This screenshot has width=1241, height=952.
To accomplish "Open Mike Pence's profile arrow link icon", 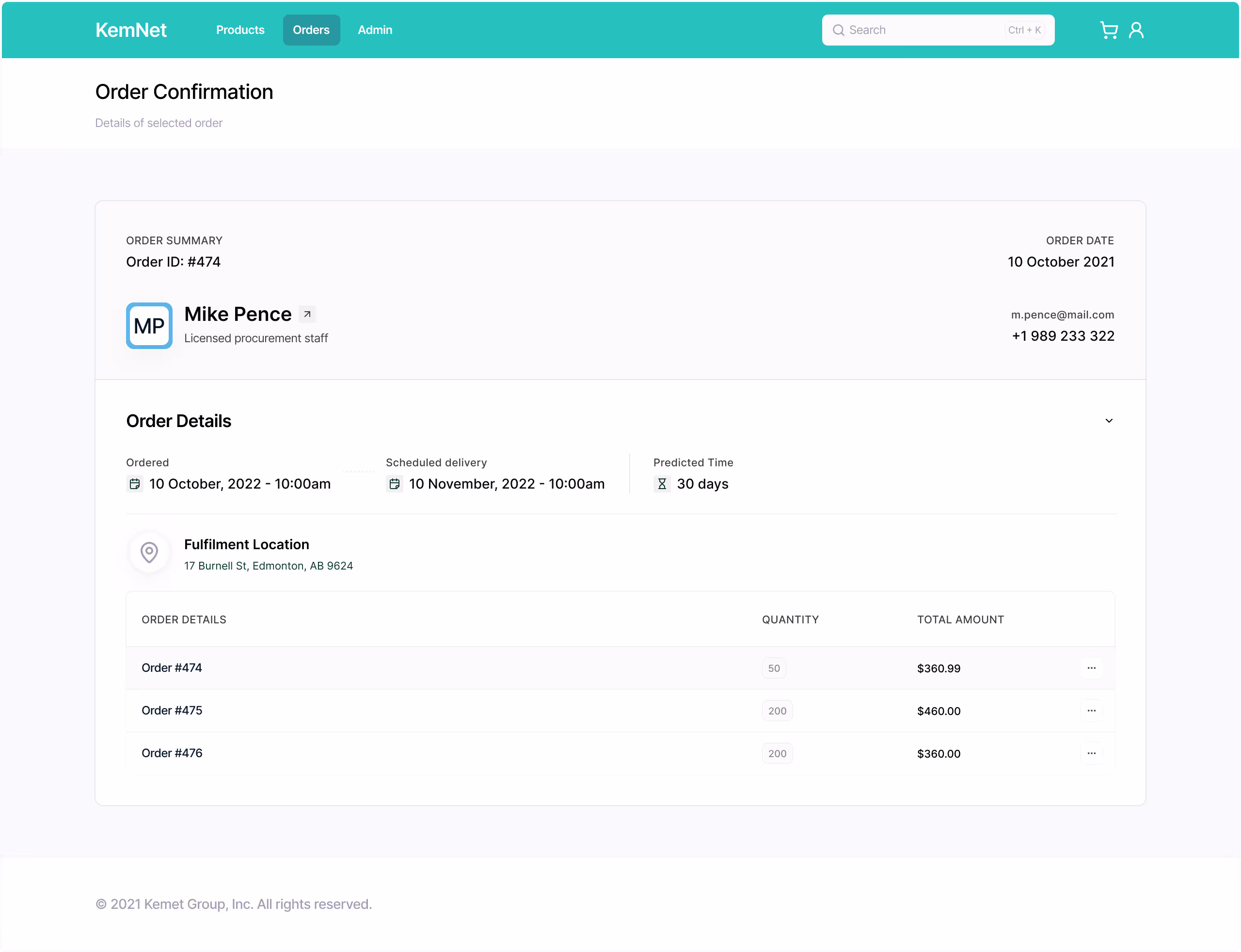I will click(x=307, y=315).
